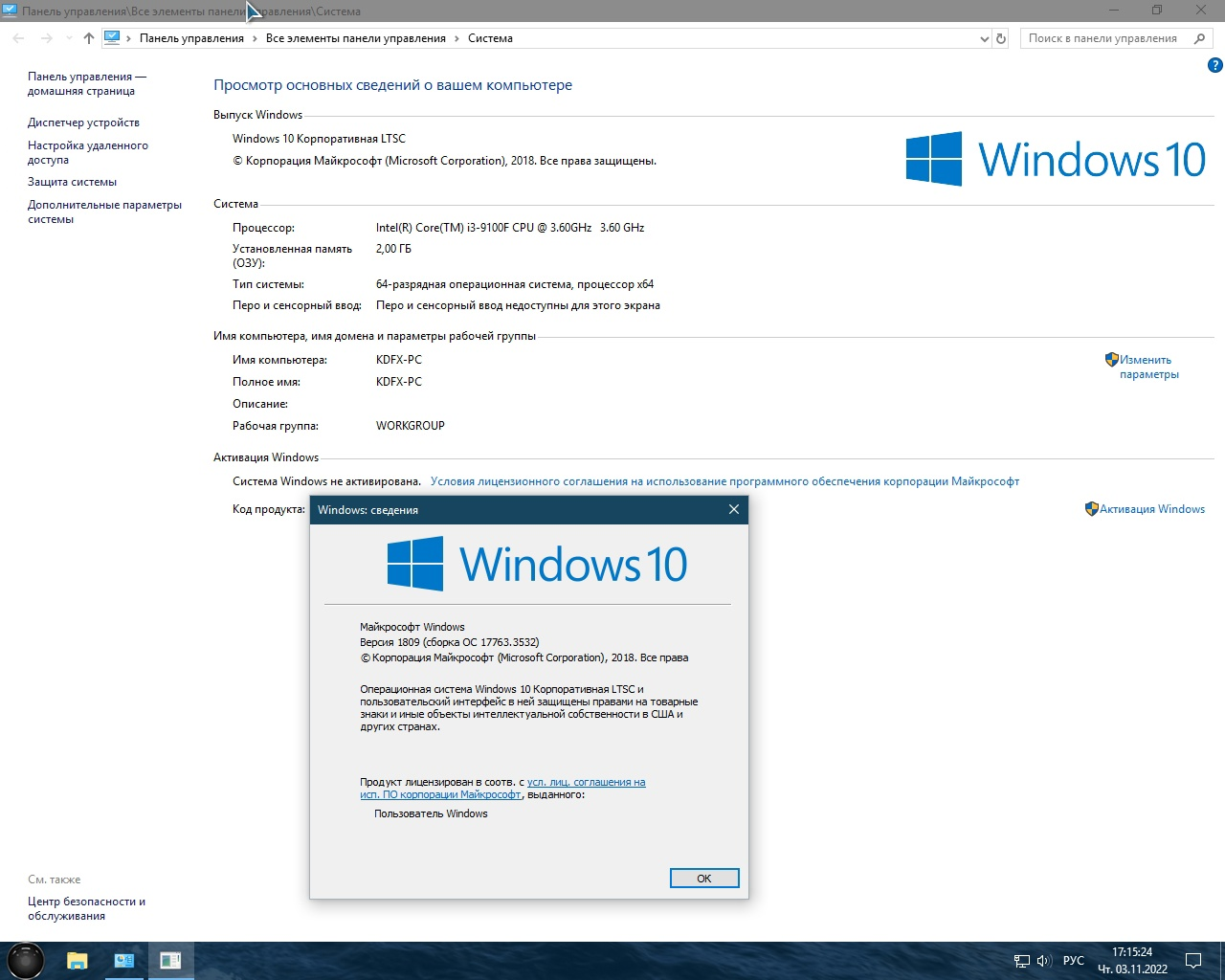This screenshot has height=980, width=1225.
Task: Go up one level with the up arrow
Action: pos(89,38)
